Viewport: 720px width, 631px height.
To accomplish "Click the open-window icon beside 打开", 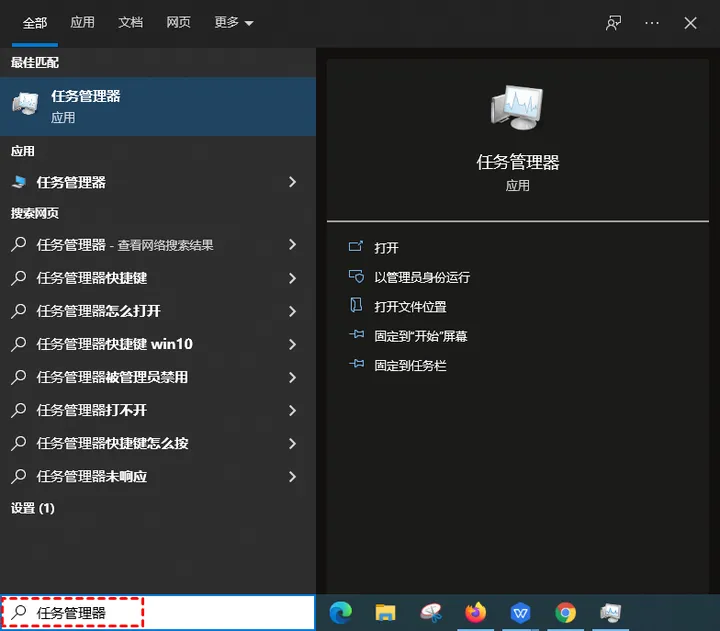I will click(x=355, y=247).
